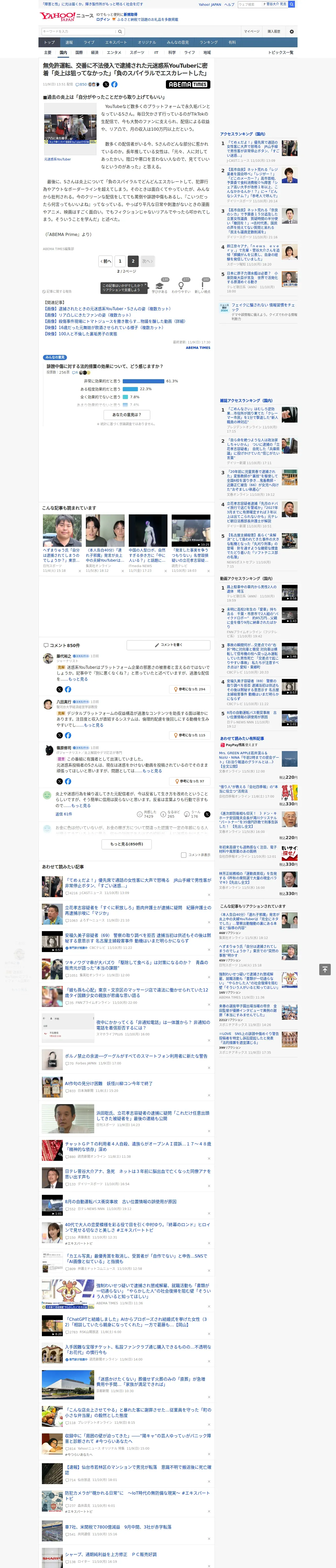Open the Yahoo! JAPAN News logo
The image size is (336, 1568).
click(67, 16)
